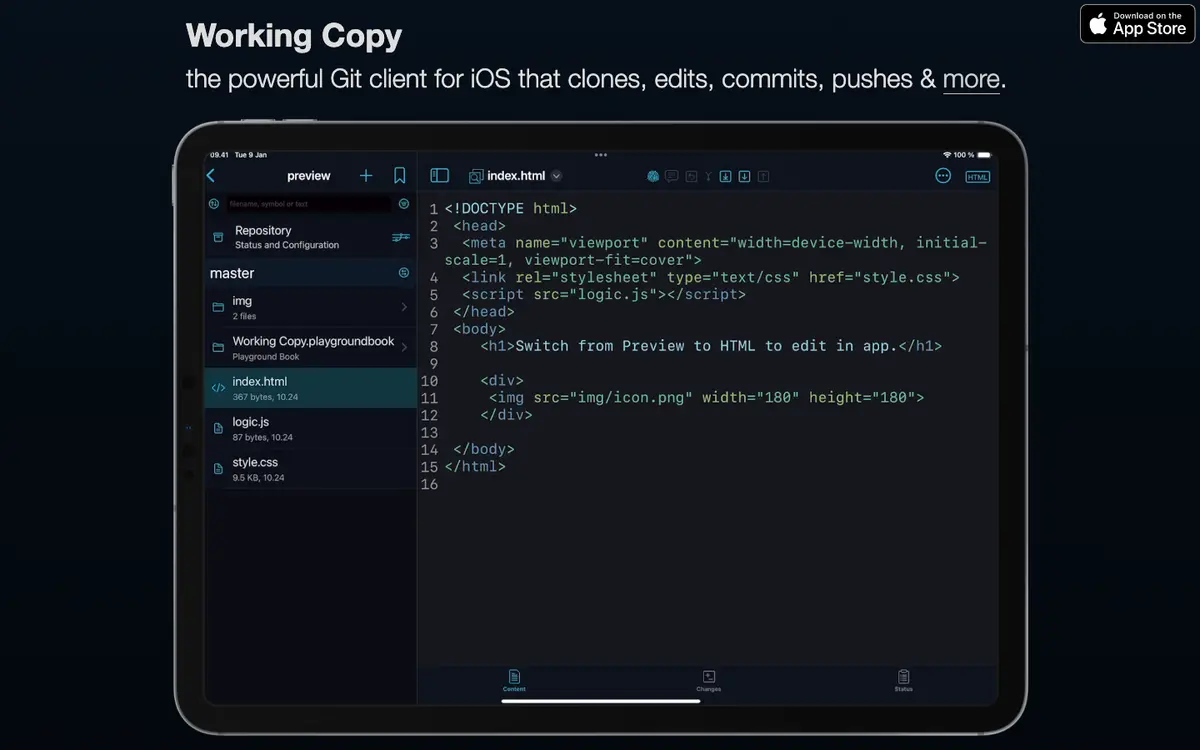Tap the comment bubble icon in editor toolbar
Viewport: 1200px width, 750px height.
tap(672, 176)
